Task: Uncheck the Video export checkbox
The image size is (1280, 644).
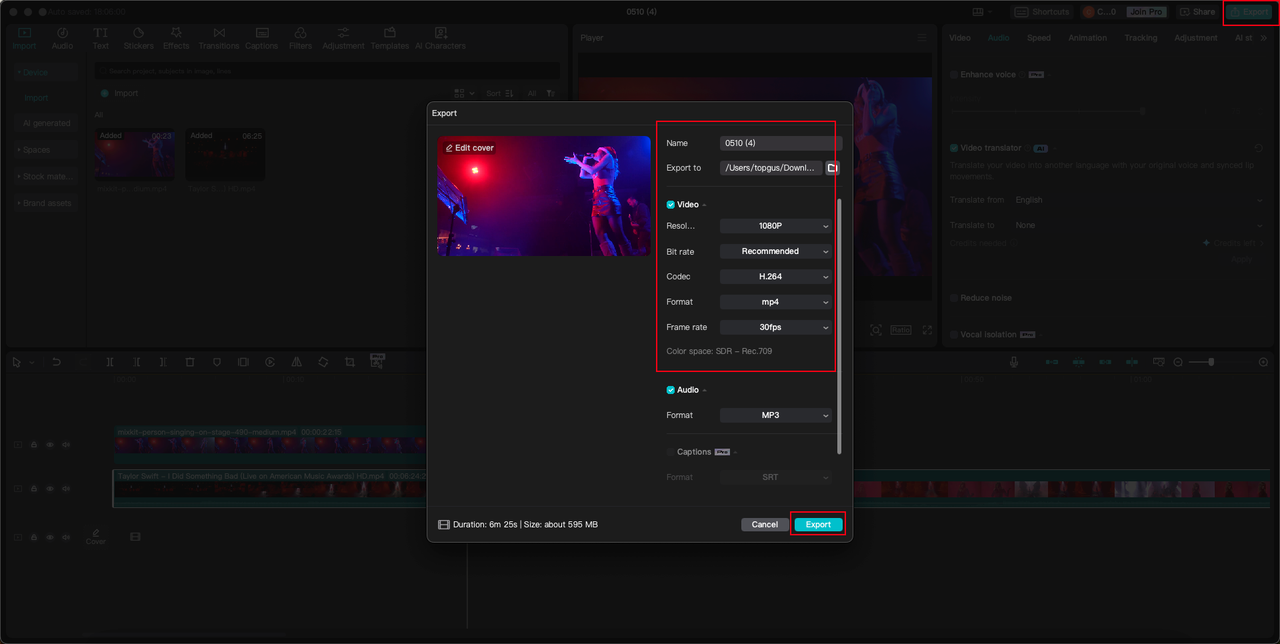Action: (671, 204)
